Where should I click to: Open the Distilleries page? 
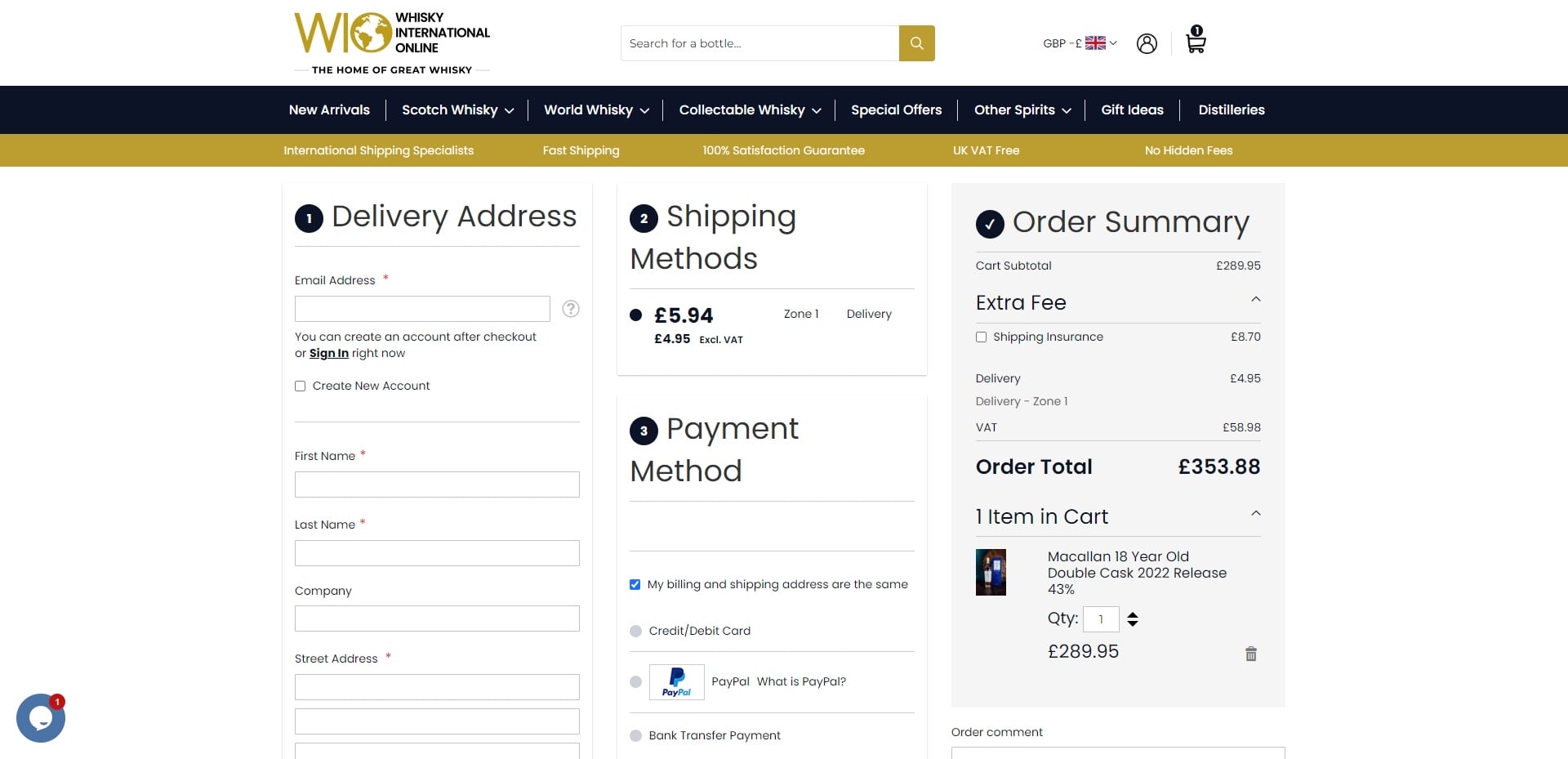[1231, 110]
